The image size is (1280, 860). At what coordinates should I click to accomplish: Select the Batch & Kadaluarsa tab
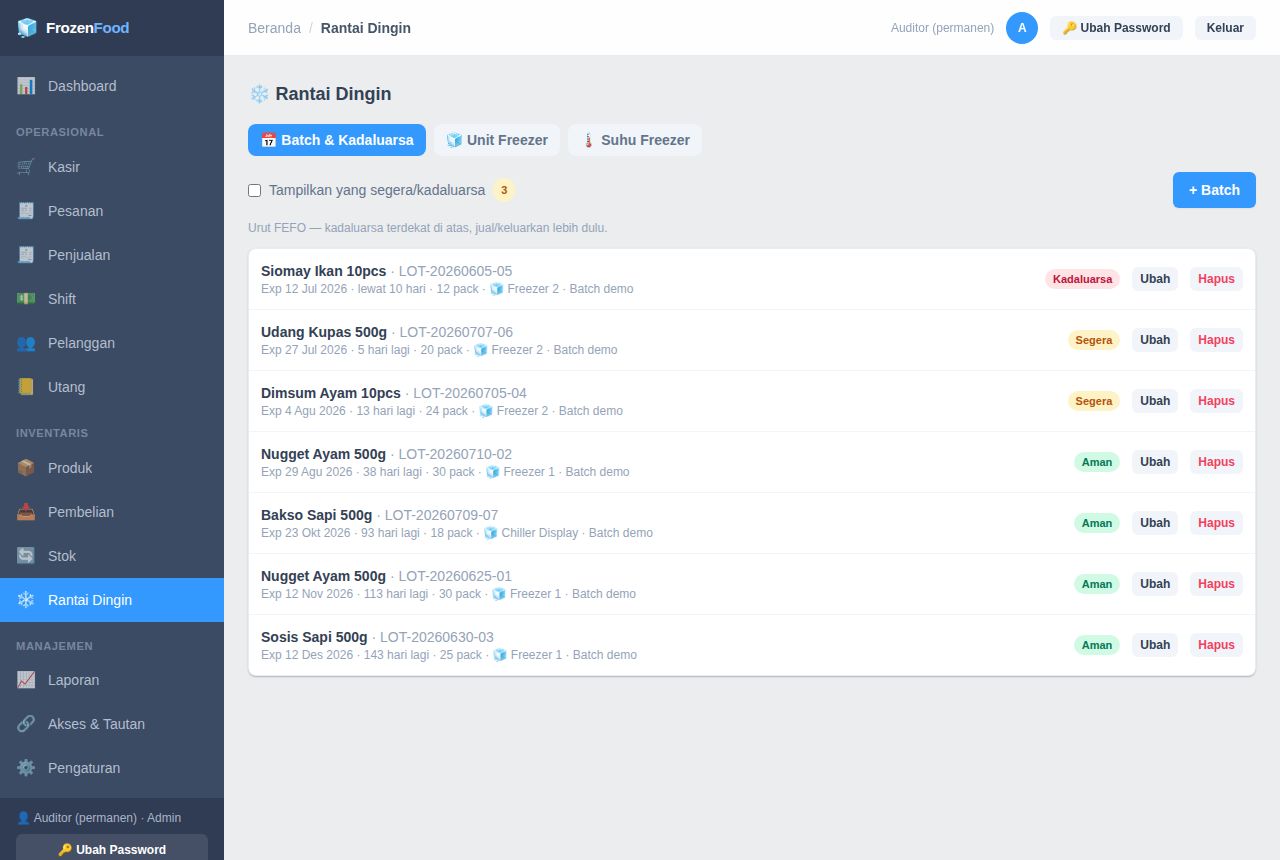pos(337,140)
